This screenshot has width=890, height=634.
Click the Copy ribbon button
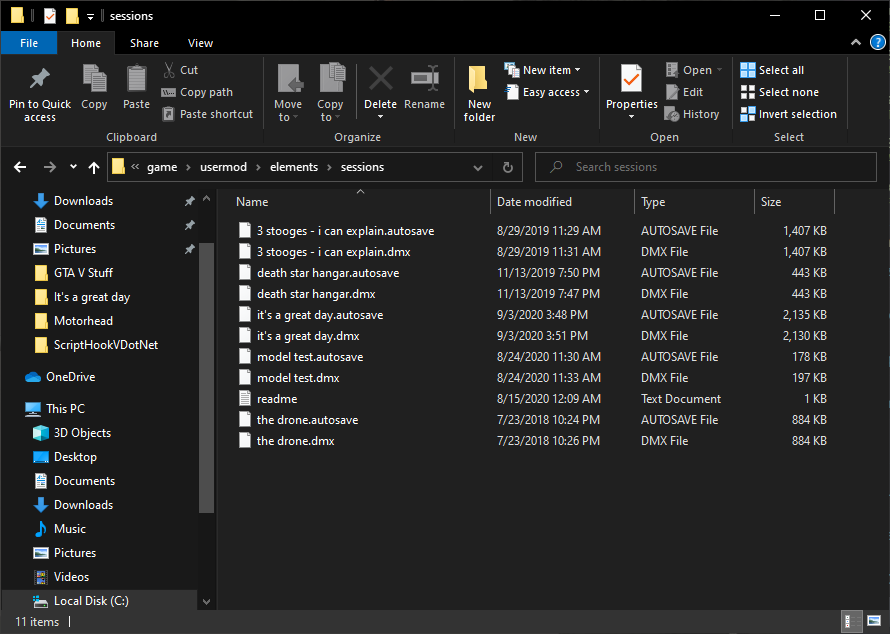coord(94,87)
